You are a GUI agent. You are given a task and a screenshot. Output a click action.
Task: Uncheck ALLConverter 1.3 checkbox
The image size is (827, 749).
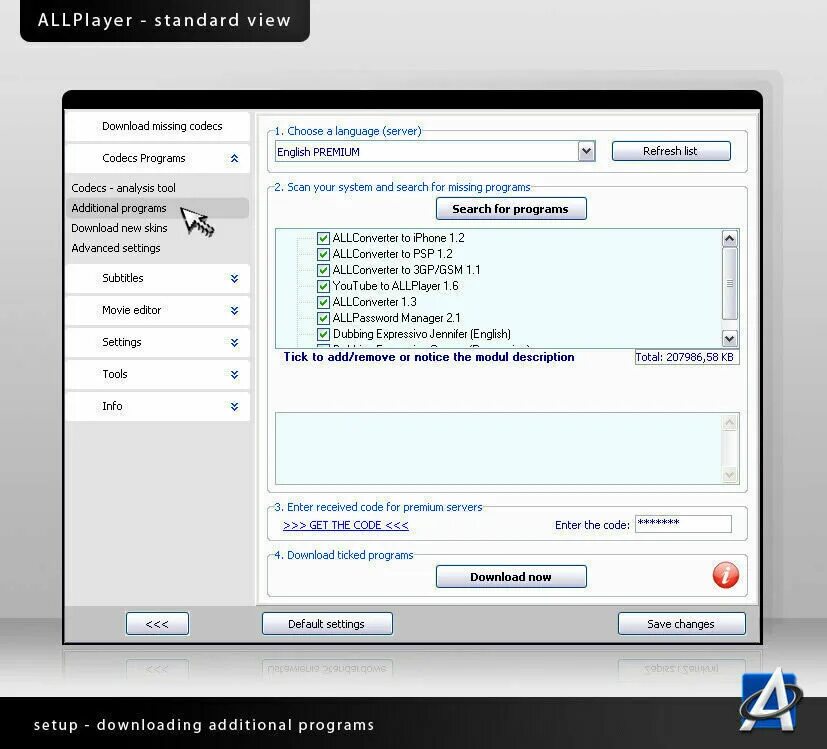(323, 302)
